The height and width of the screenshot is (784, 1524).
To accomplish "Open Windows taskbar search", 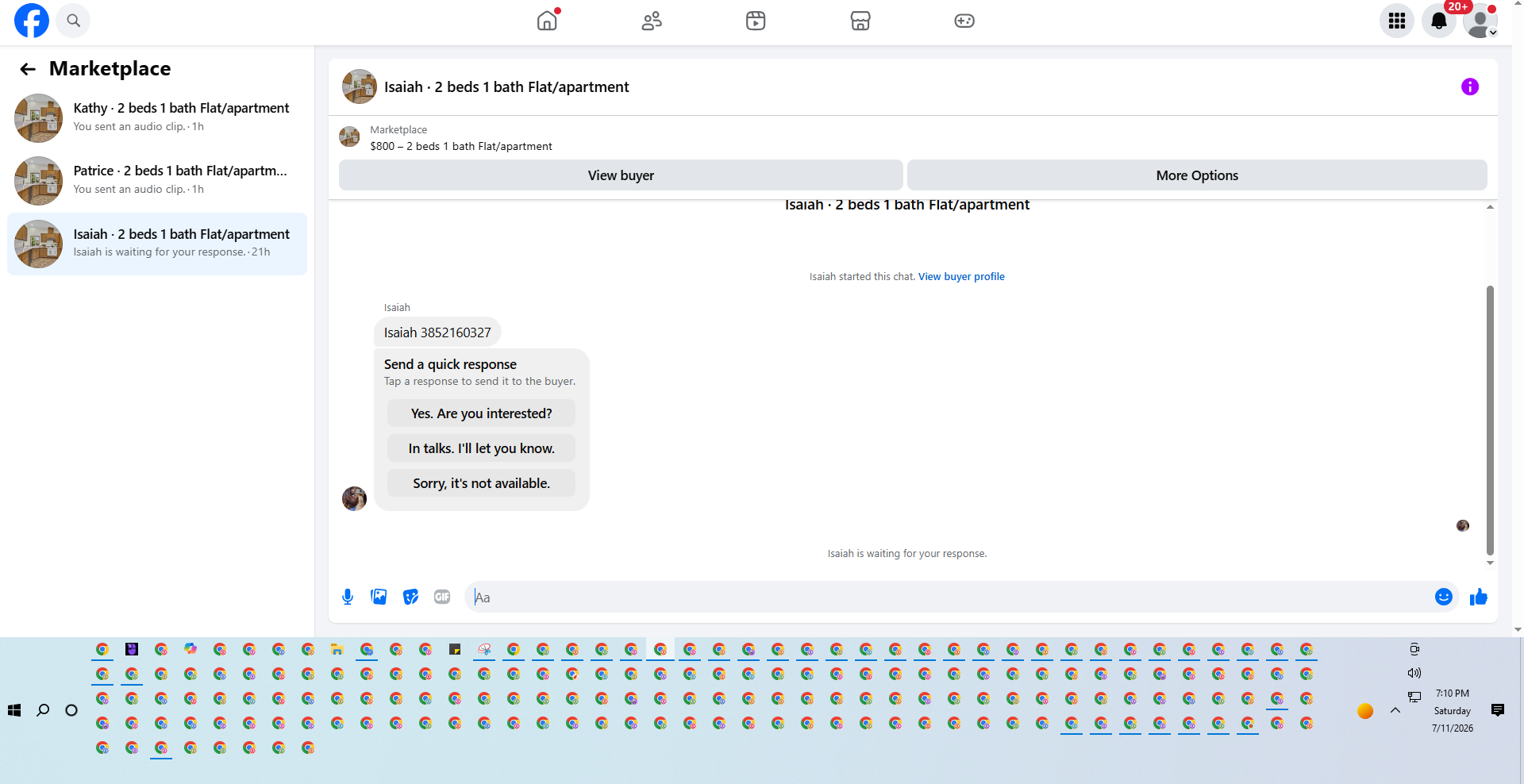I will click(x=43, y=710).
